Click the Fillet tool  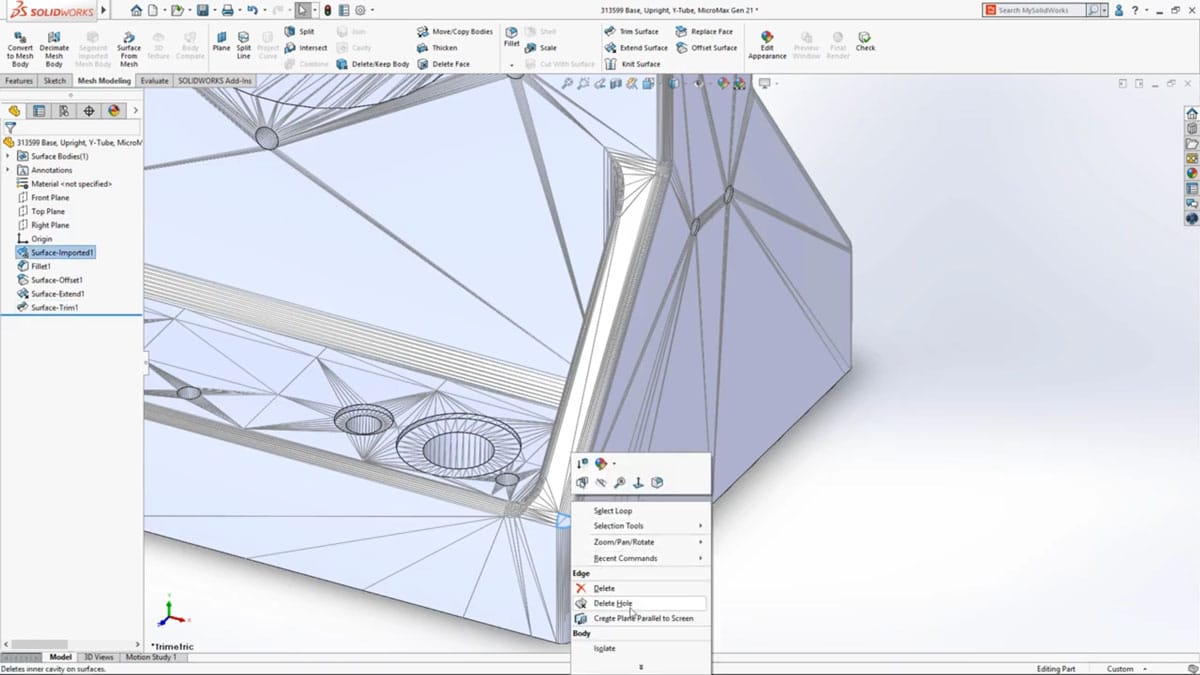coord(511,38)
